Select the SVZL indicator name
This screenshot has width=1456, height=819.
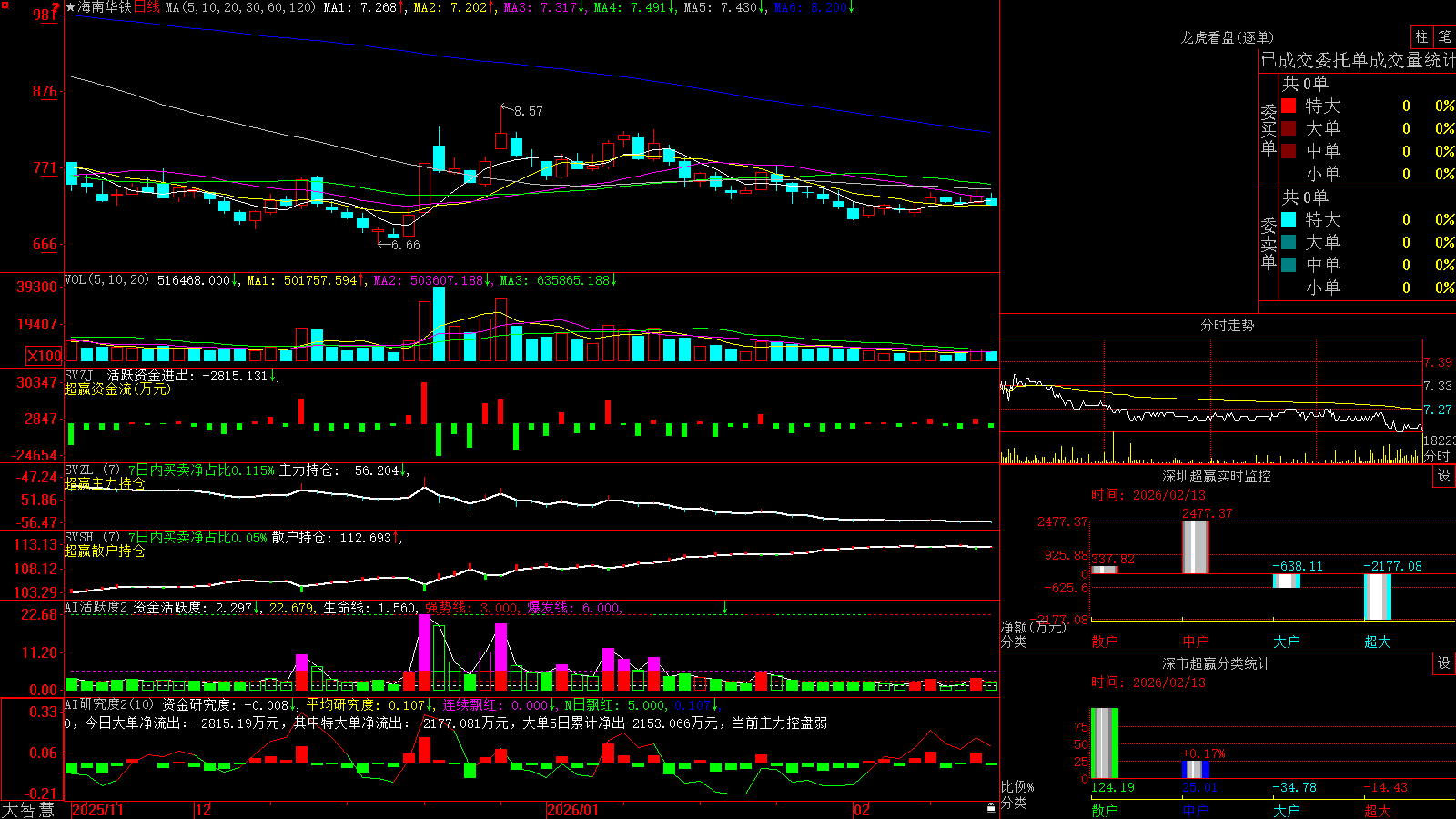pos(79,470)
